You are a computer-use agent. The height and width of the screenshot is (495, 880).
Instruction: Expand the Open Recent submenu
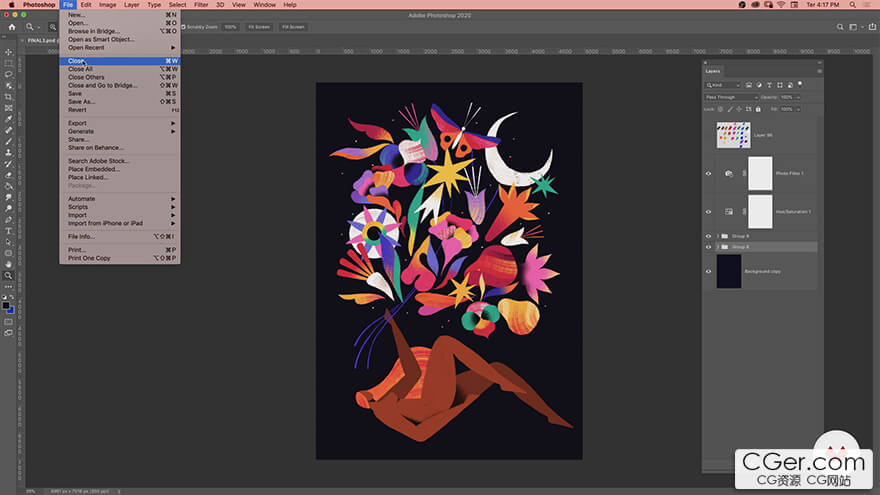click(x=120, y=48)
